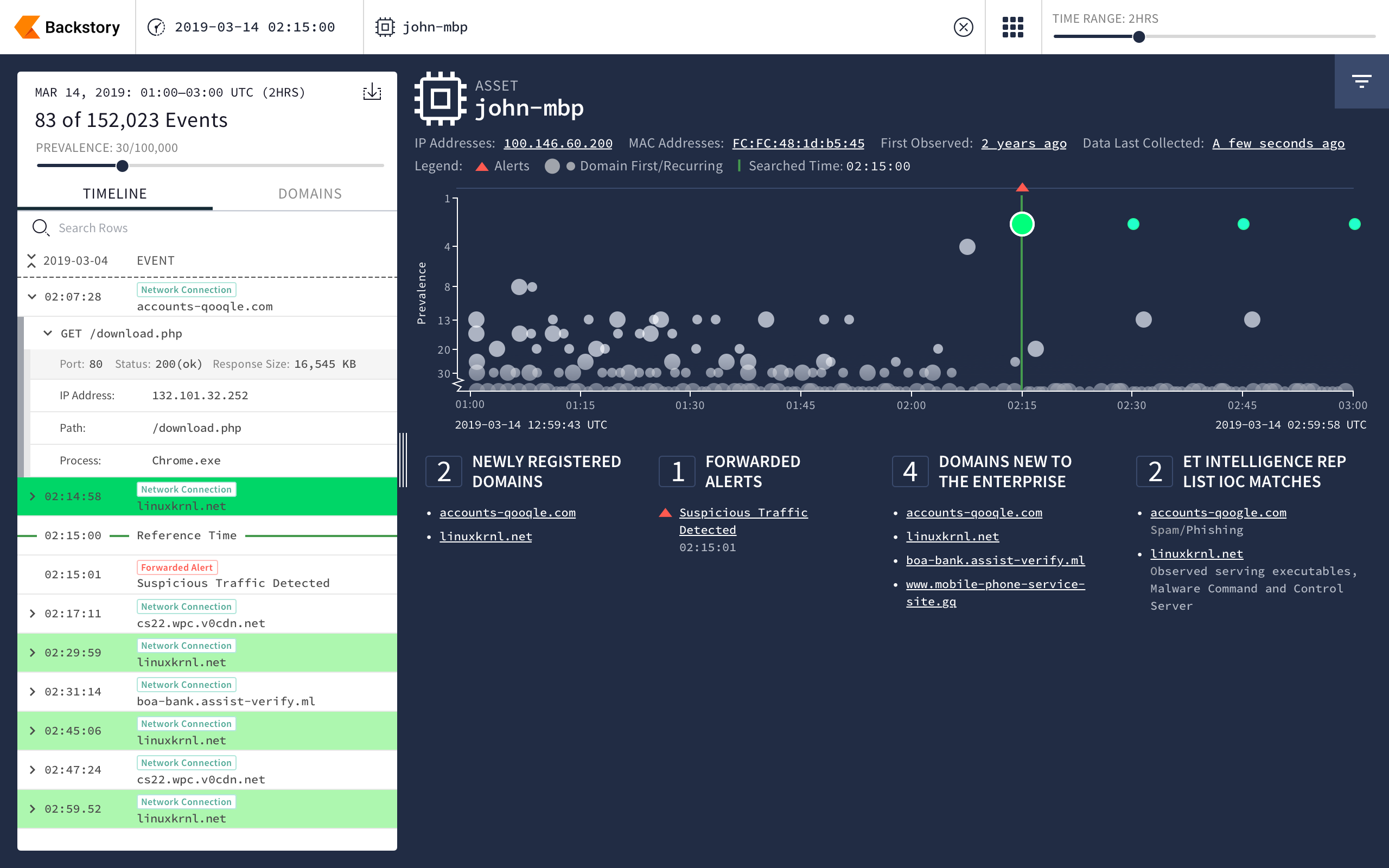Image resolution: width=1389 pixels, height=868 pixels.
Task: Click the Backstory logo icon
Action: click(25, 26)
